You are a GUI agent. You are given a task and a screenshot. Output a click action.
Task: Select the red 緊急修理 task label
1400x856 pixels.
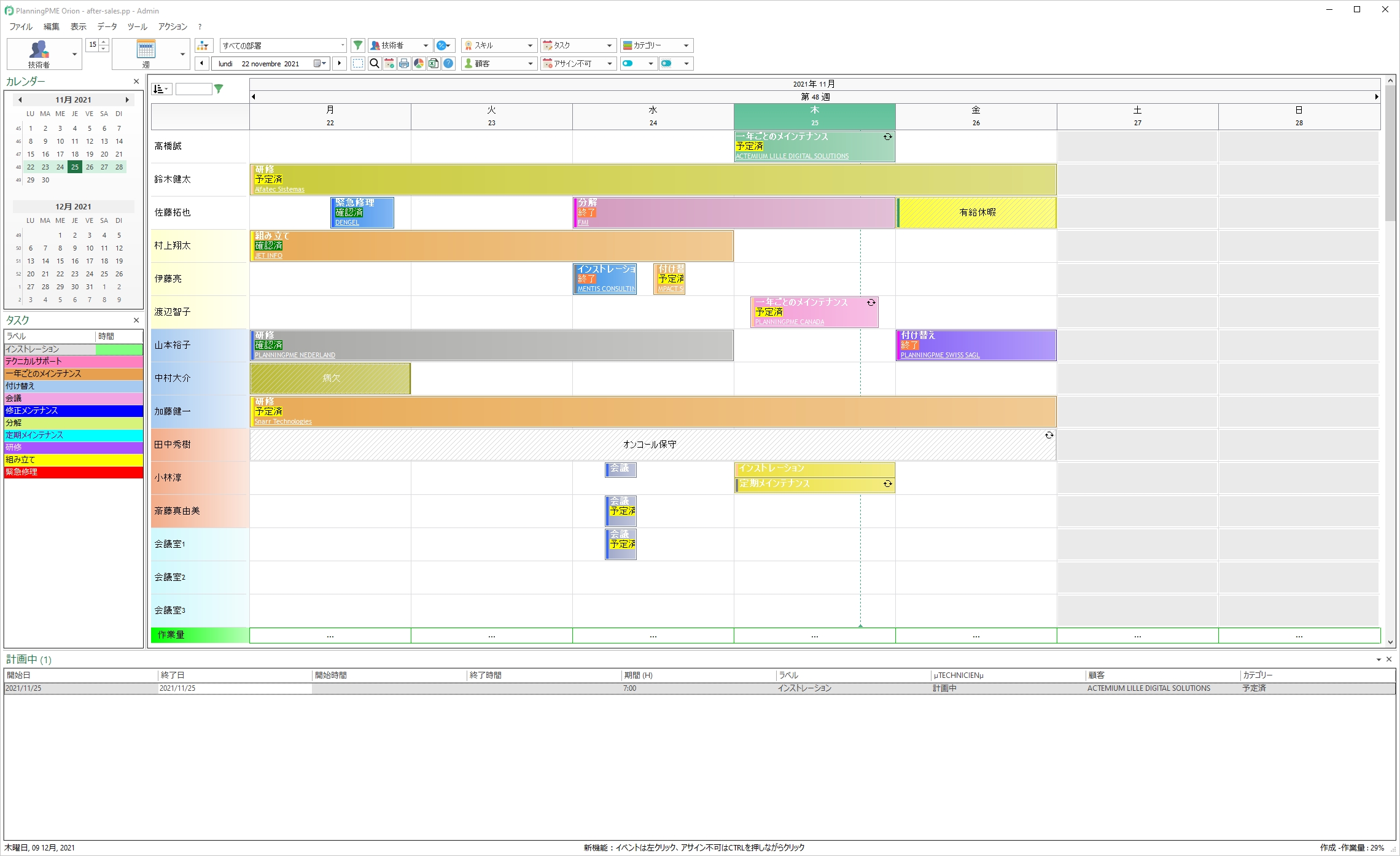click(73, 472)
